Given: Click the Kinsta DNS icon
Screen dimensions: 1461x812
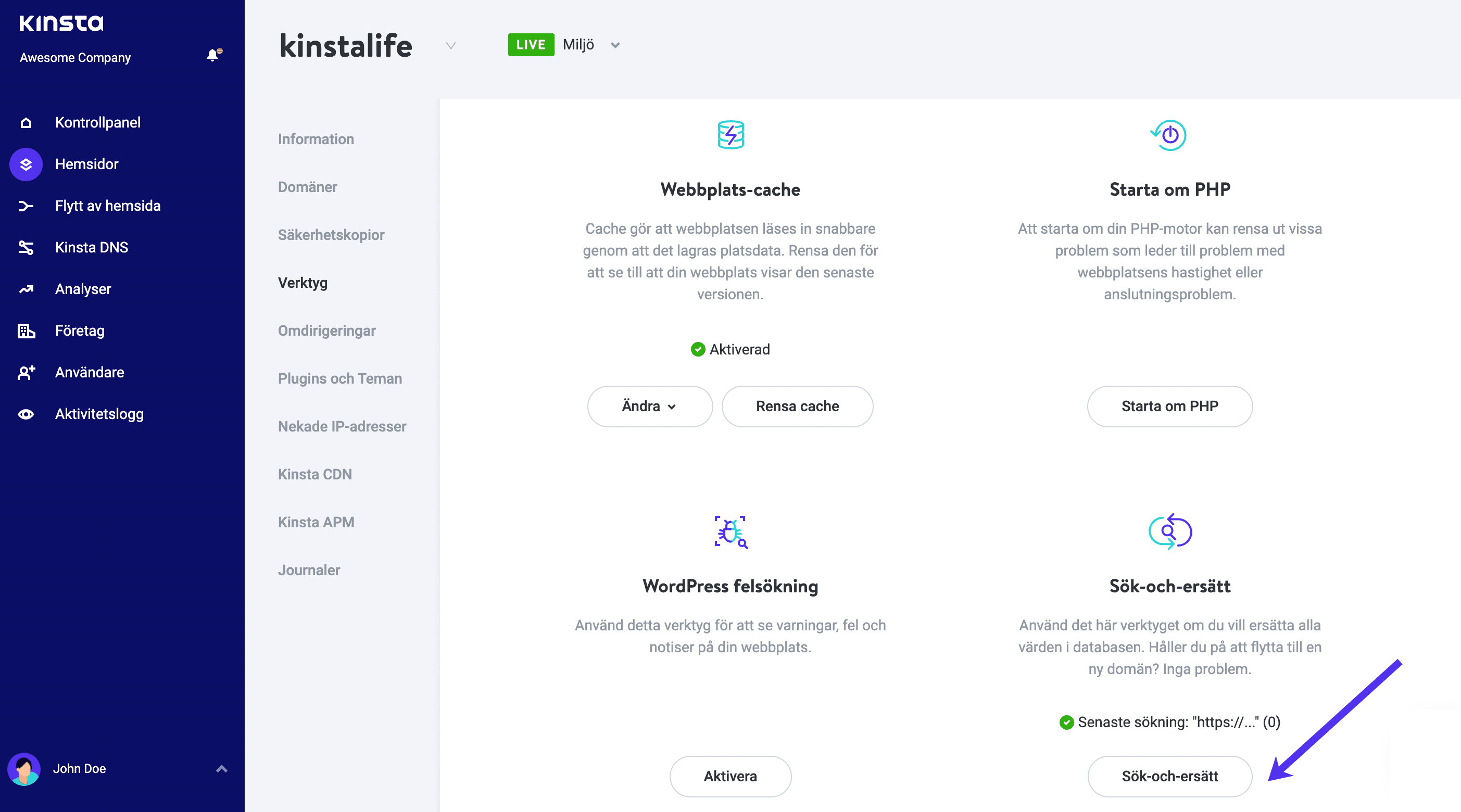Looking at the screenshot, I should point(26,247).
